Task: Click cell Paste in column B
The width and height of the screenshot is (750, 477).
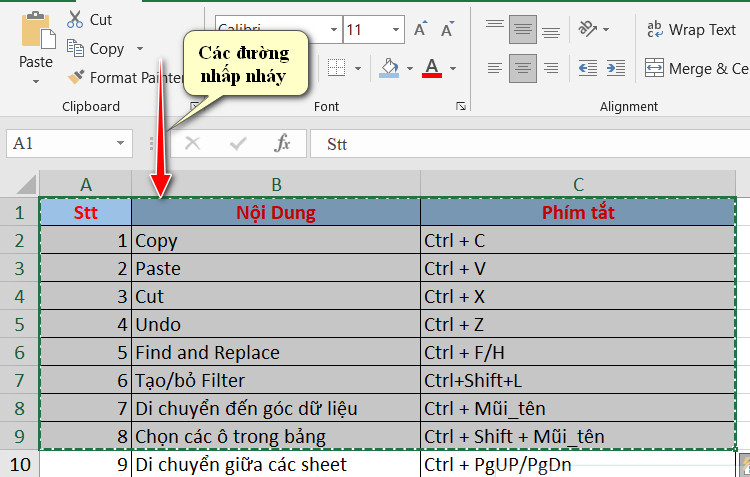Action: pyautogui.click(x=276, y=268)
